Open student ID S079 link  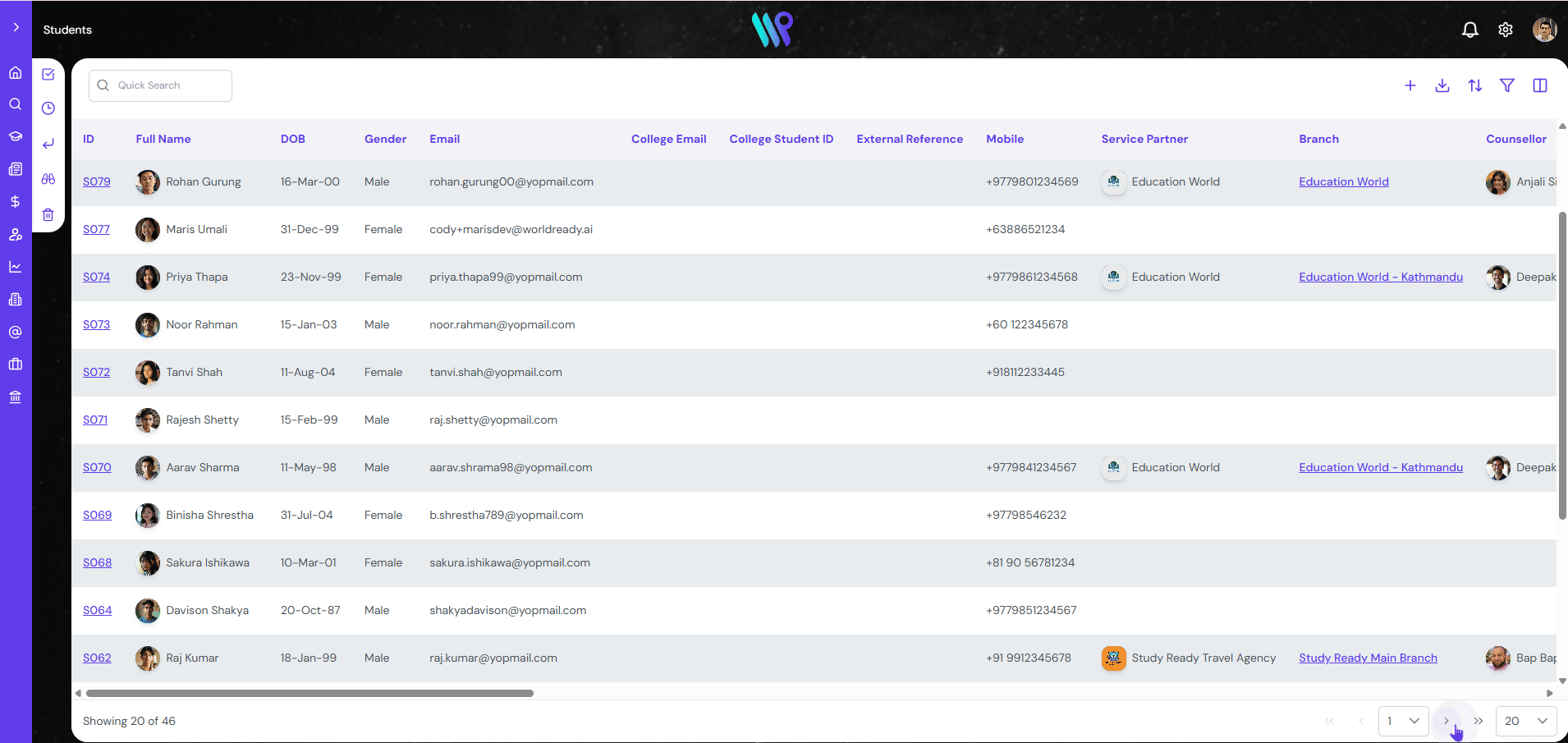(x=96, y=181)
